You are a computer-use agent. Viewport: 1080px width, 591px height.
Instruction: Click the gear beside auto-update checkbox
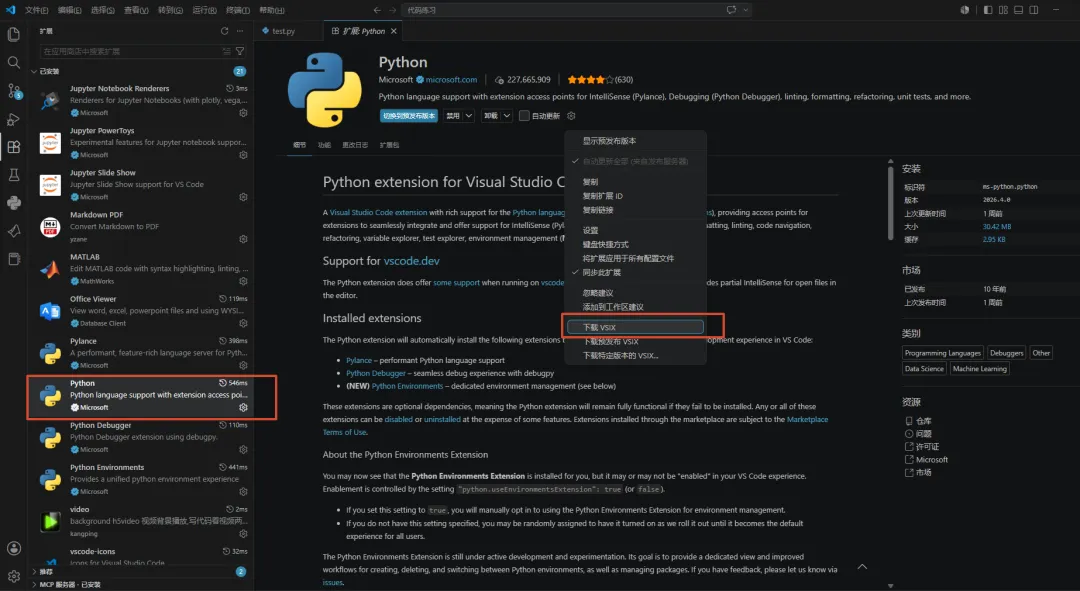(x=571, y=116)
